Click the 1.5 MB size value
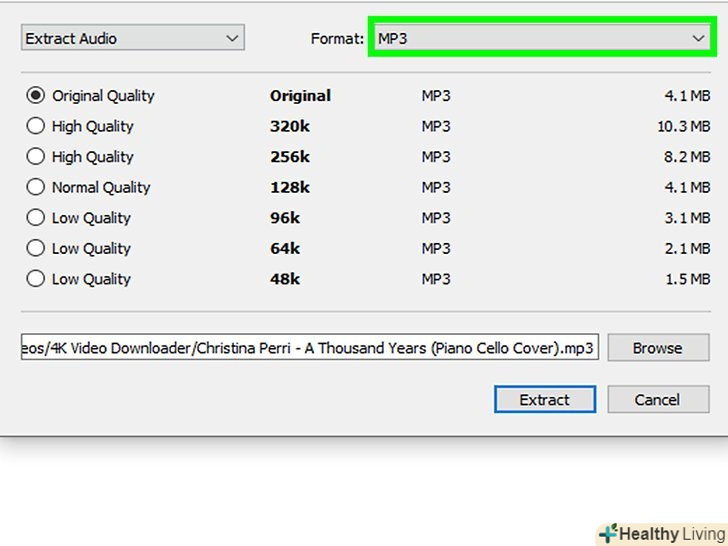Screen dimensions: 728x546 [688, 279]
